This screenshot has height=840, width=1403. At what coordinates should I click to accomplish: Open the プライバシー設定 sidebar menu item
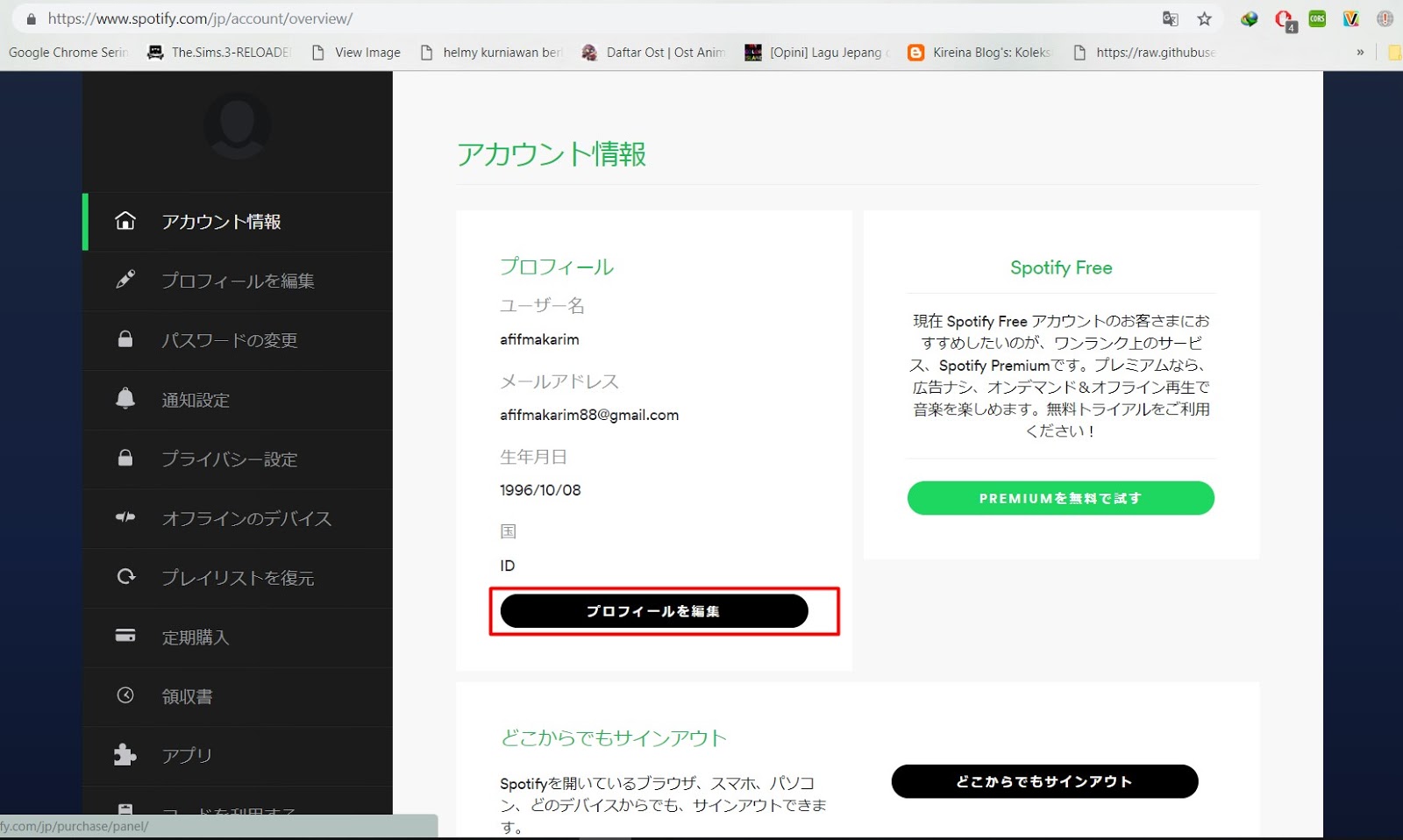click(x=238, y=459)
